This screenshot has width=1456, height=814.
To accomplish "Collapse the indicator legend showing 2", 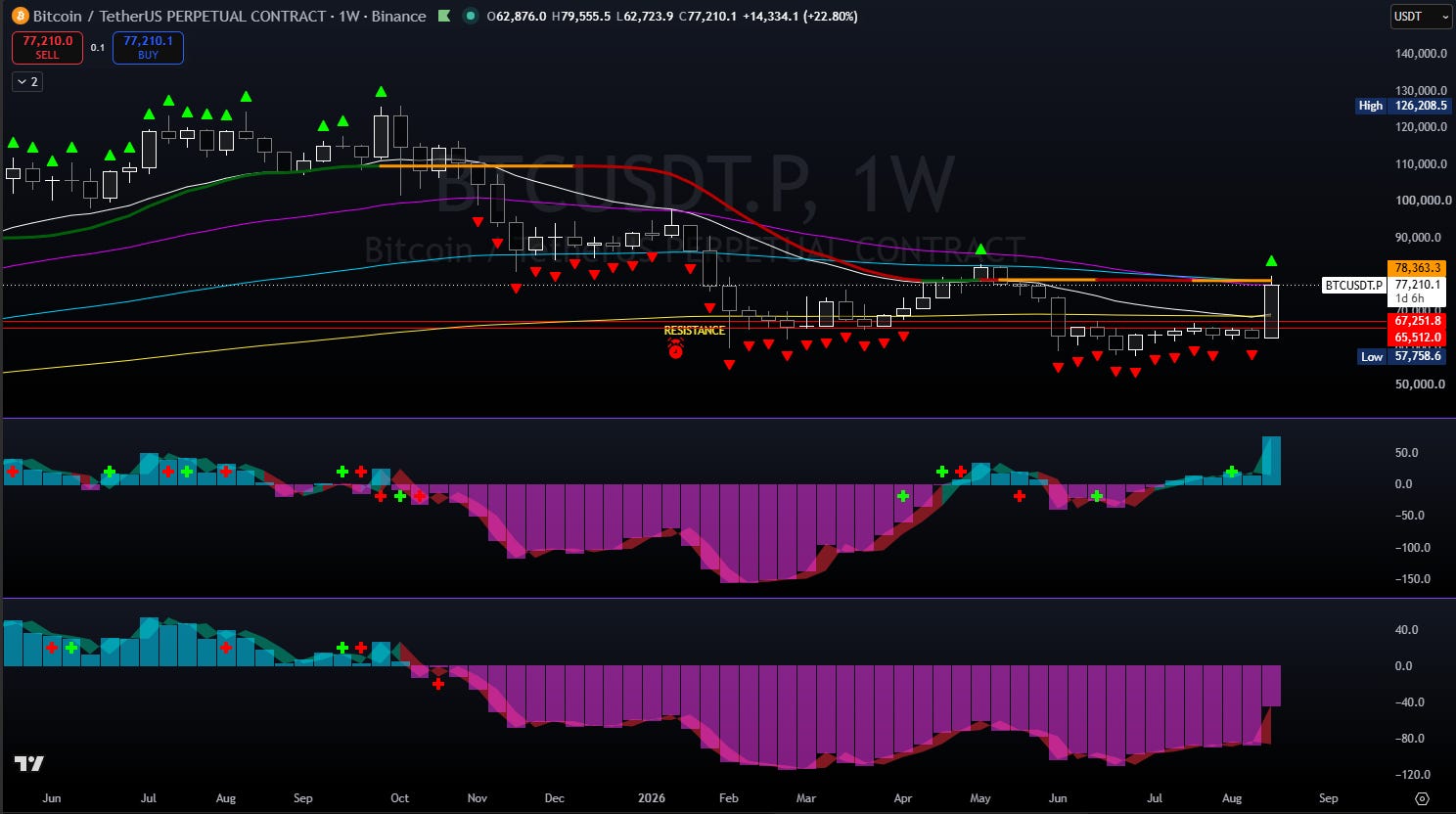I will [27, 81].
